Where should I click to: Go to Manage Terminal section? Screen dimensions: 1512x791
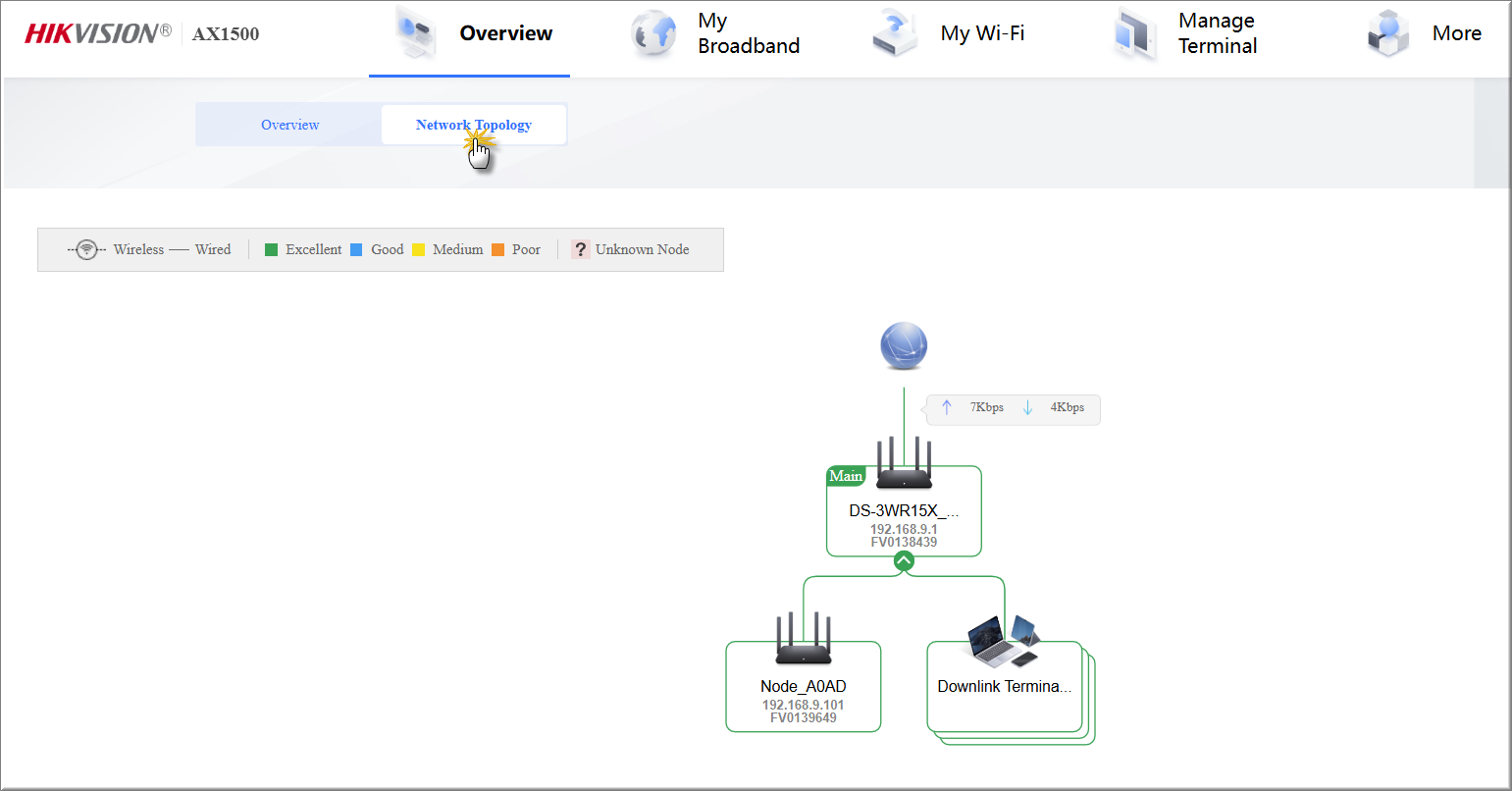(x=1217, y=33)
